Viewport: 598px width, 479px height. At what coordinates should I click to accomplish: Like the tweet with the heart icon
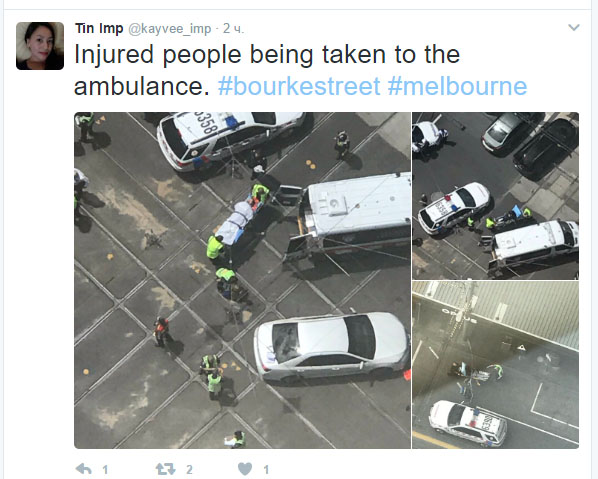pyautogui.click(x=245, y=469)
